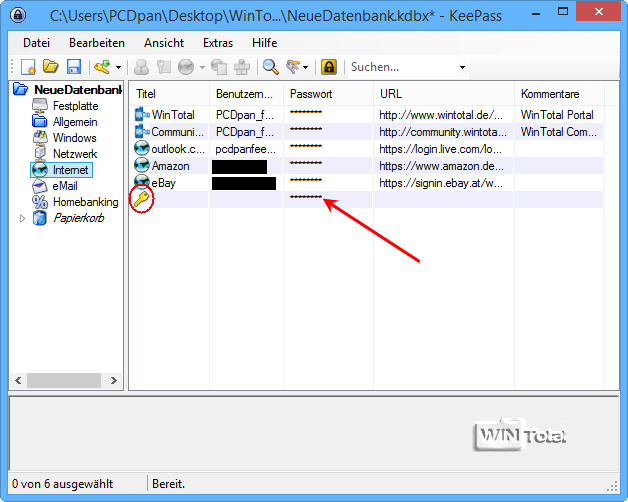Click the Festplatte drive icon
Viewport: 628px width, 502px height.
(x=40, y=106)
